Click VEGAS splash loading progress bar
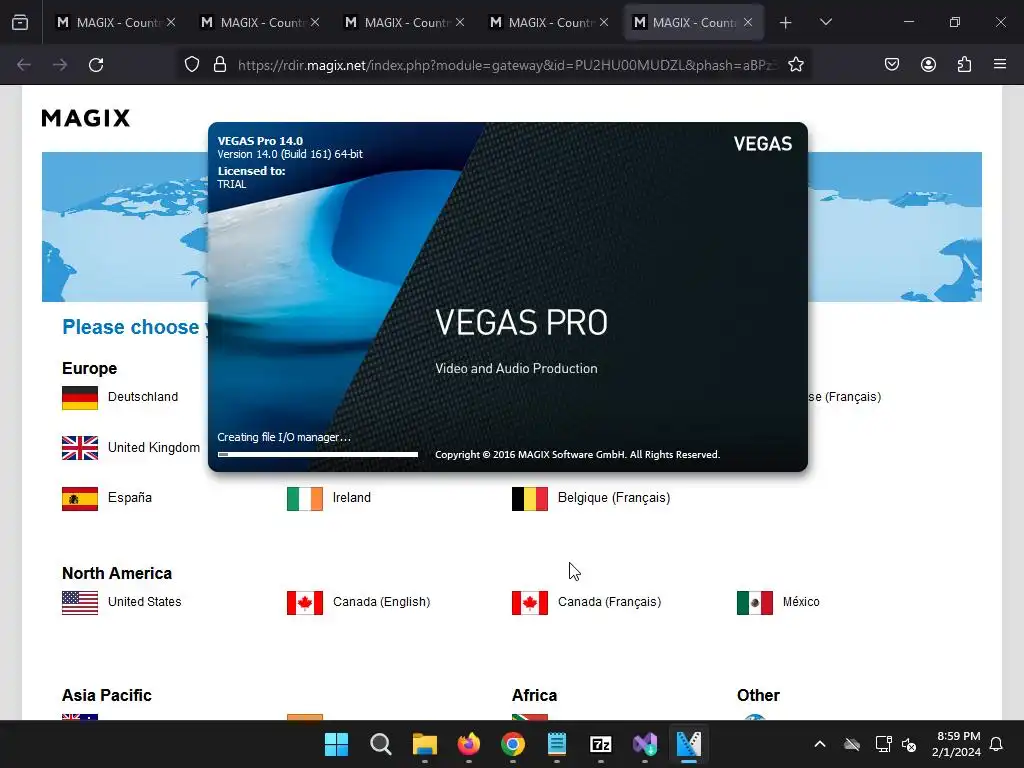 point(318,454)
